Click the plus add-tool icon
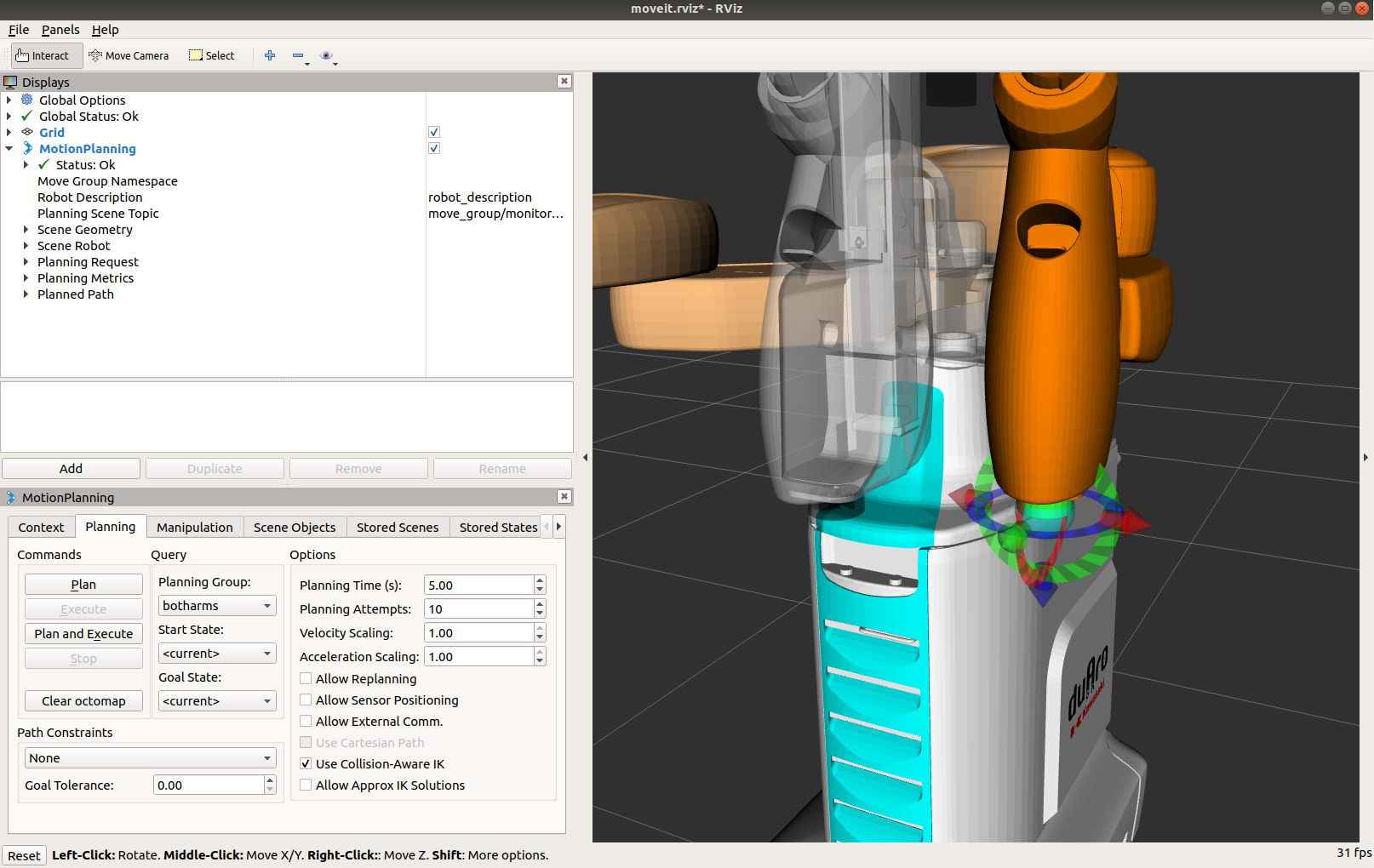 270,56
